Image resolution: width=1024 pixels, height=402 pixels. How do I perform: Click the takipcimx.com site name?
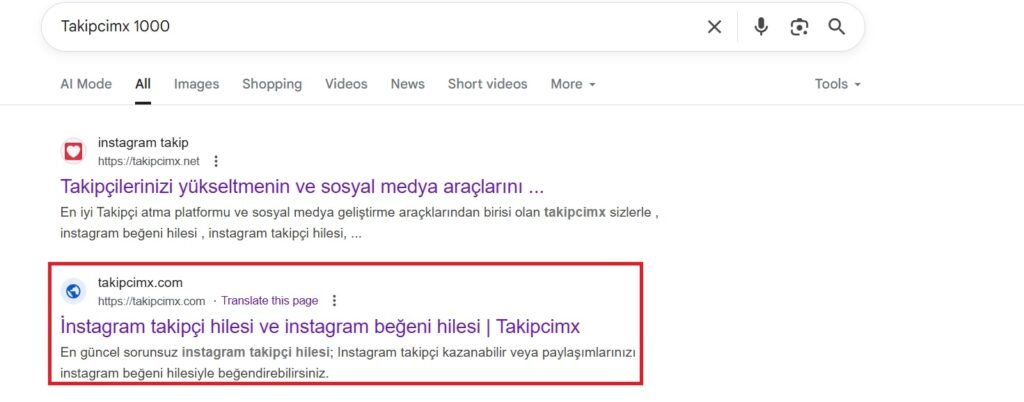[140, 283]
